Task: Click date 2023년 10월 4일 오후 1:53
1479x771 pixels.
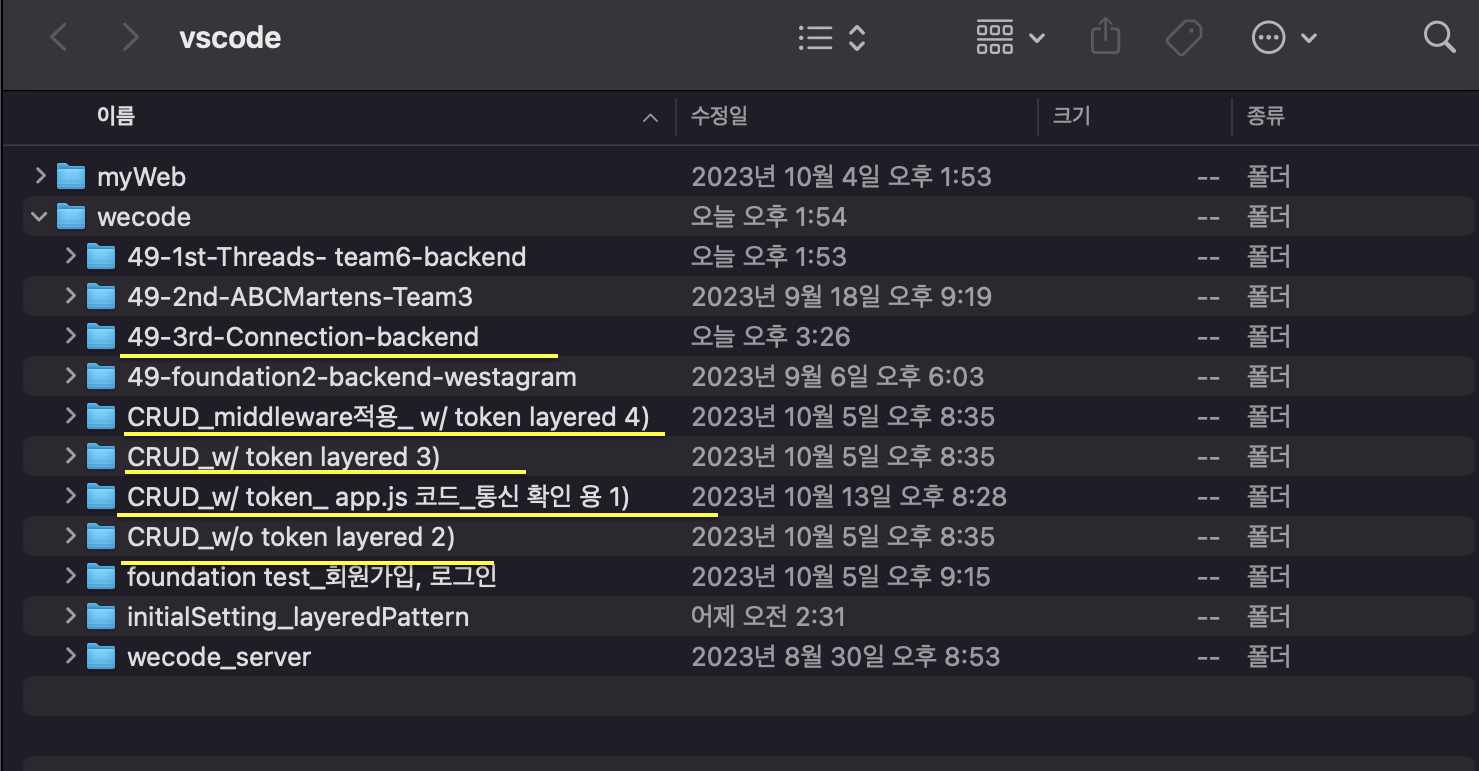Action: (x=841, y=177)
